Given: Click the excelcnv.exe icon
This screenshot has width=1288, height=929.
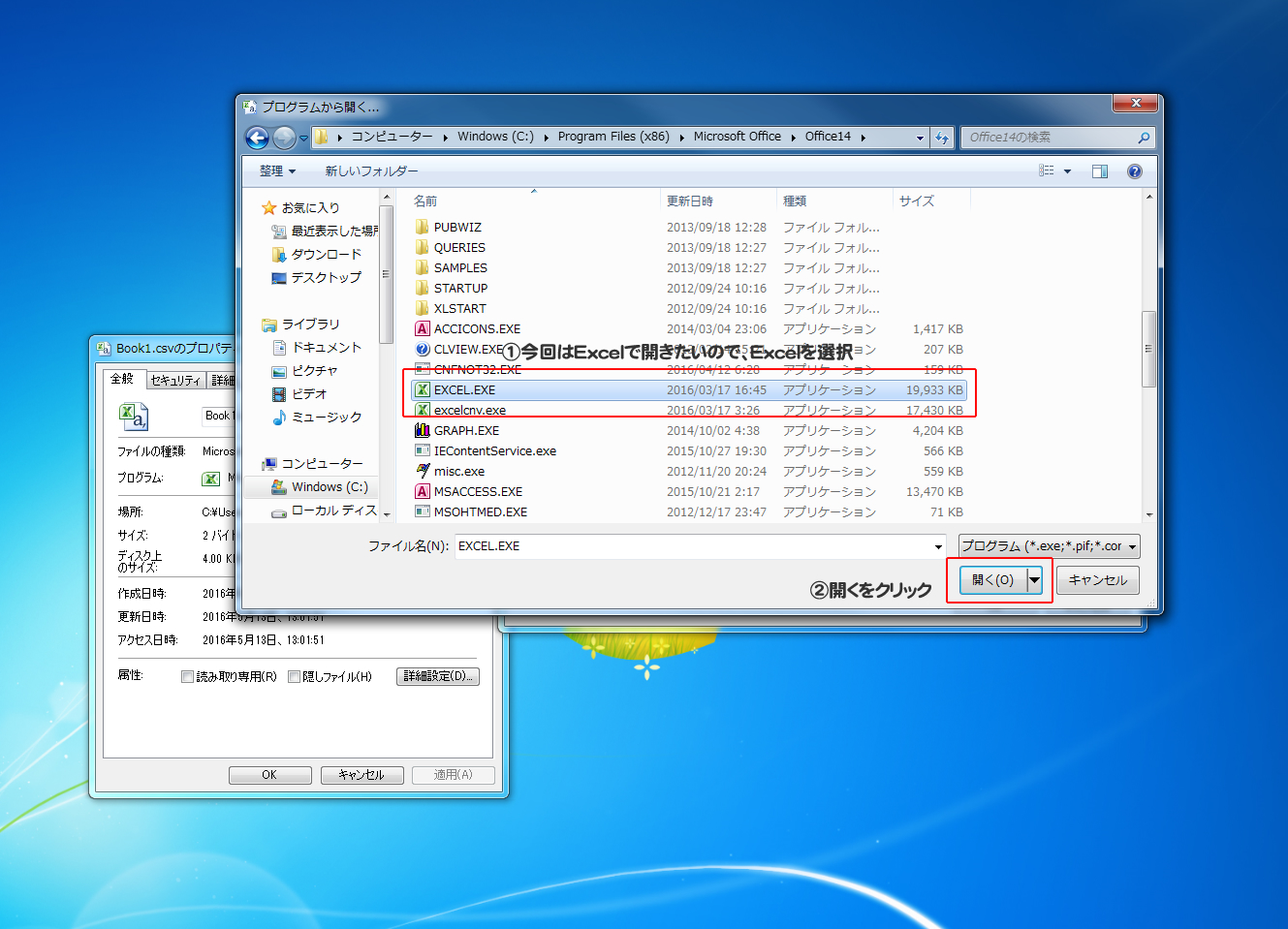Looking at the screenshot, I should point(423,410).
